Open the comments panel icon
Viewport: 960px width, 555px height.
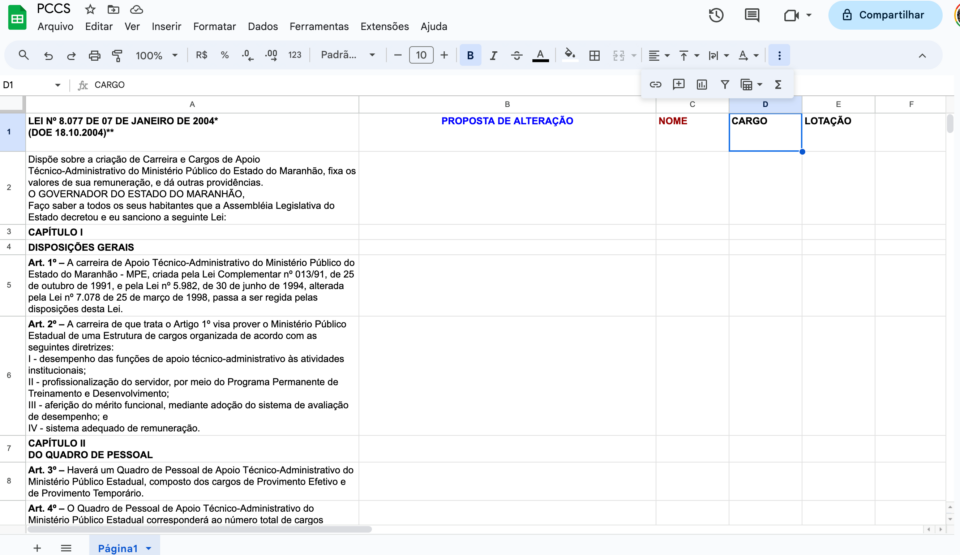[x=752, y=15]
